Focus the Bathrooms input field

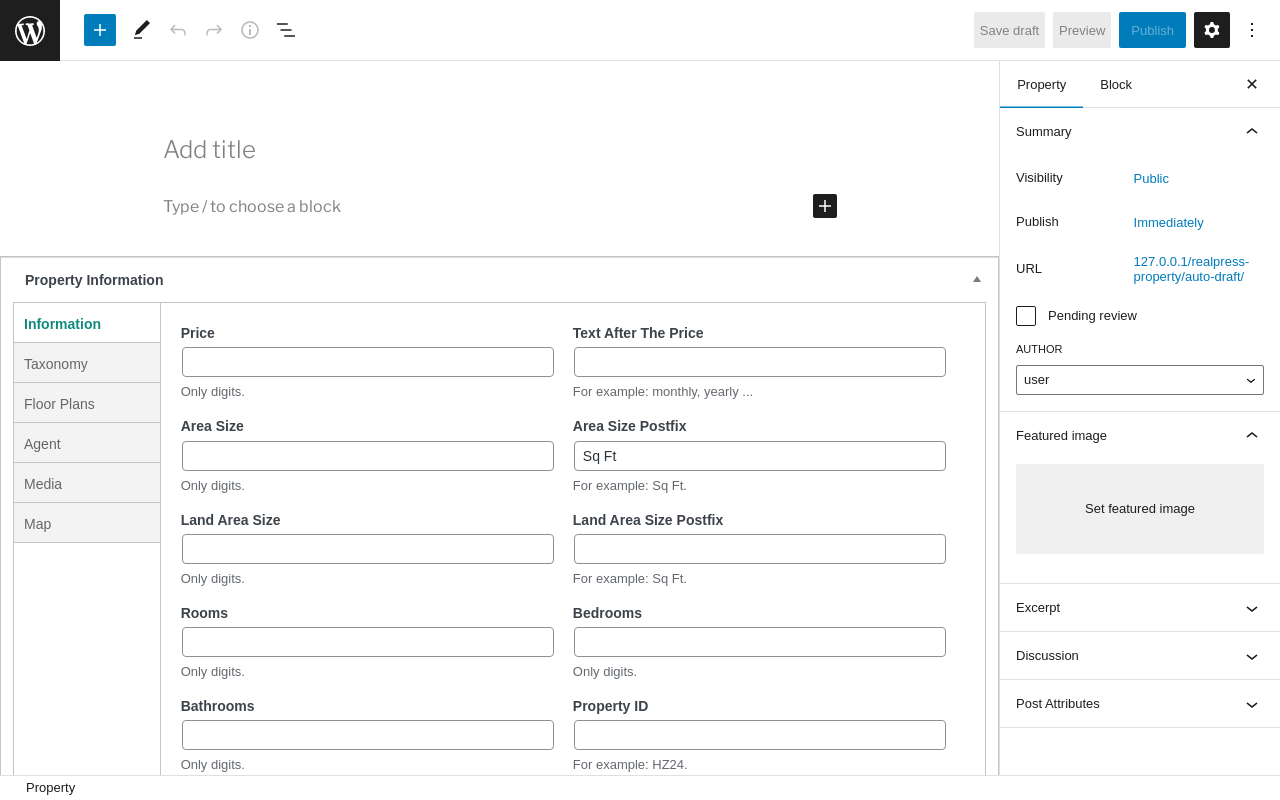(368, 735)
